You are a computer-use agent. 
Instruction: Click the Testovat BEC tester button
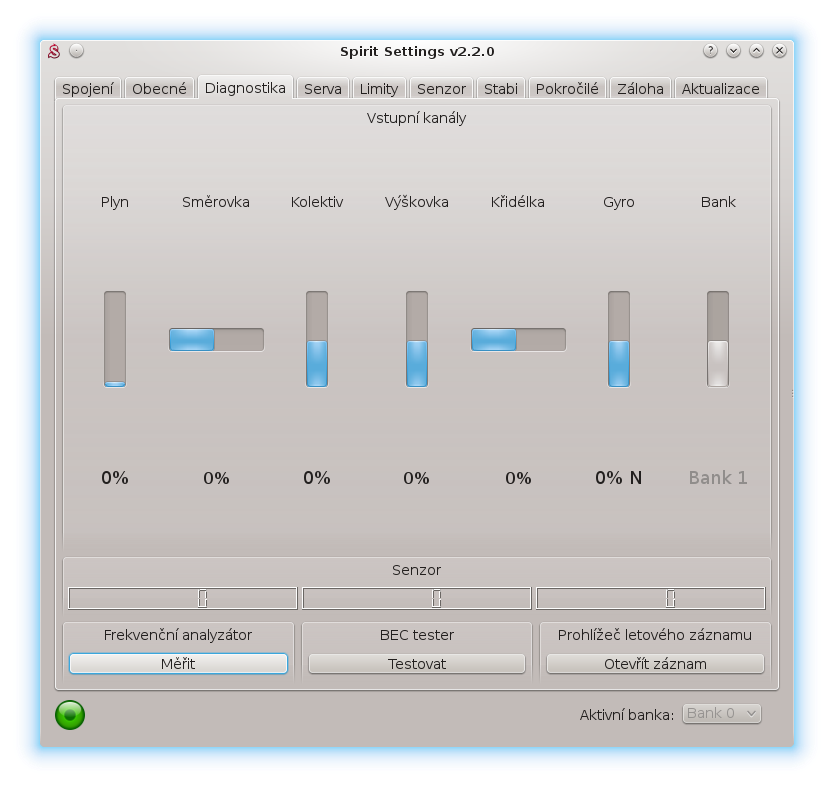(417, 664)
